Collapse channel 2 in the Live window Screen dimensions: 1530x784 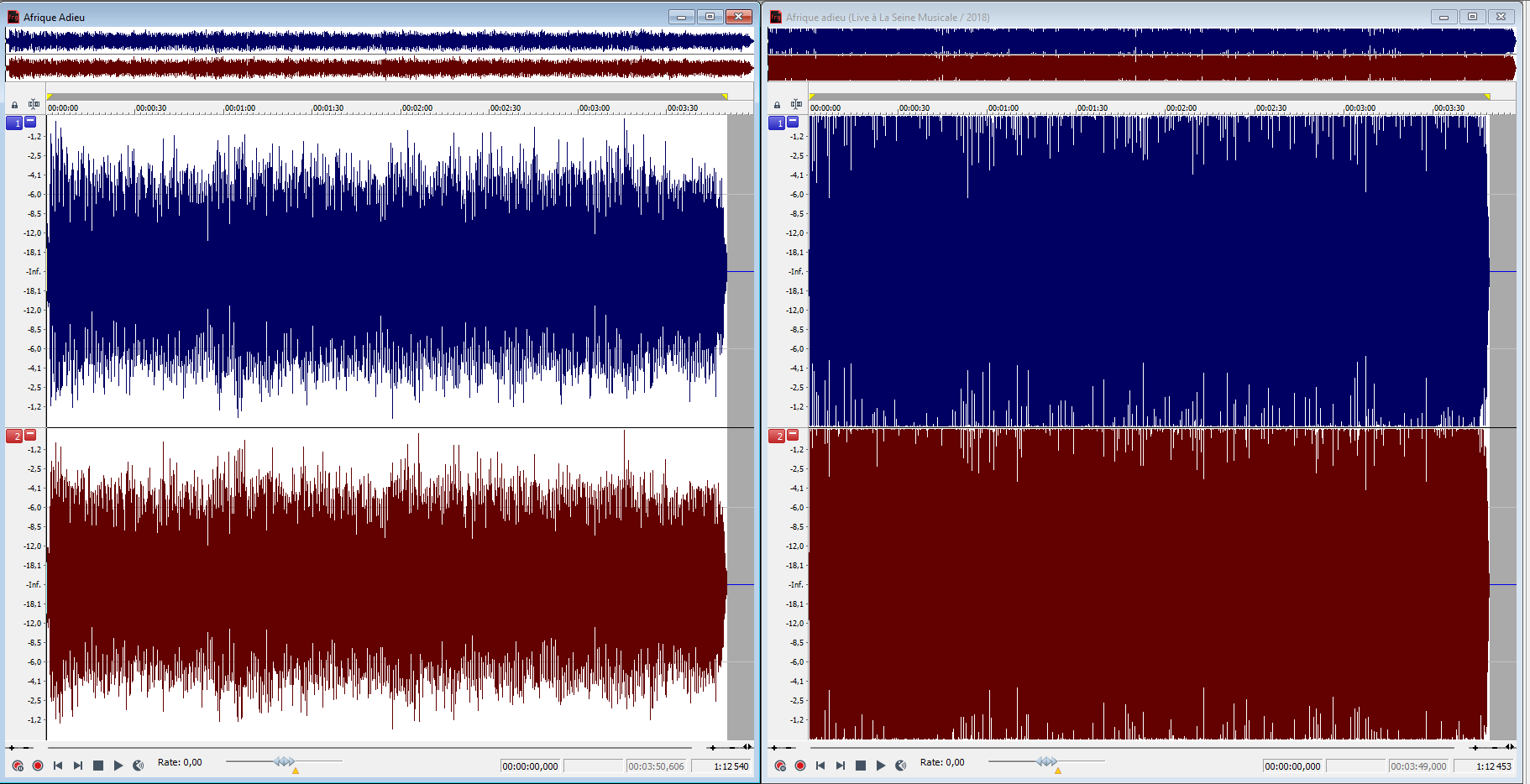793,435
